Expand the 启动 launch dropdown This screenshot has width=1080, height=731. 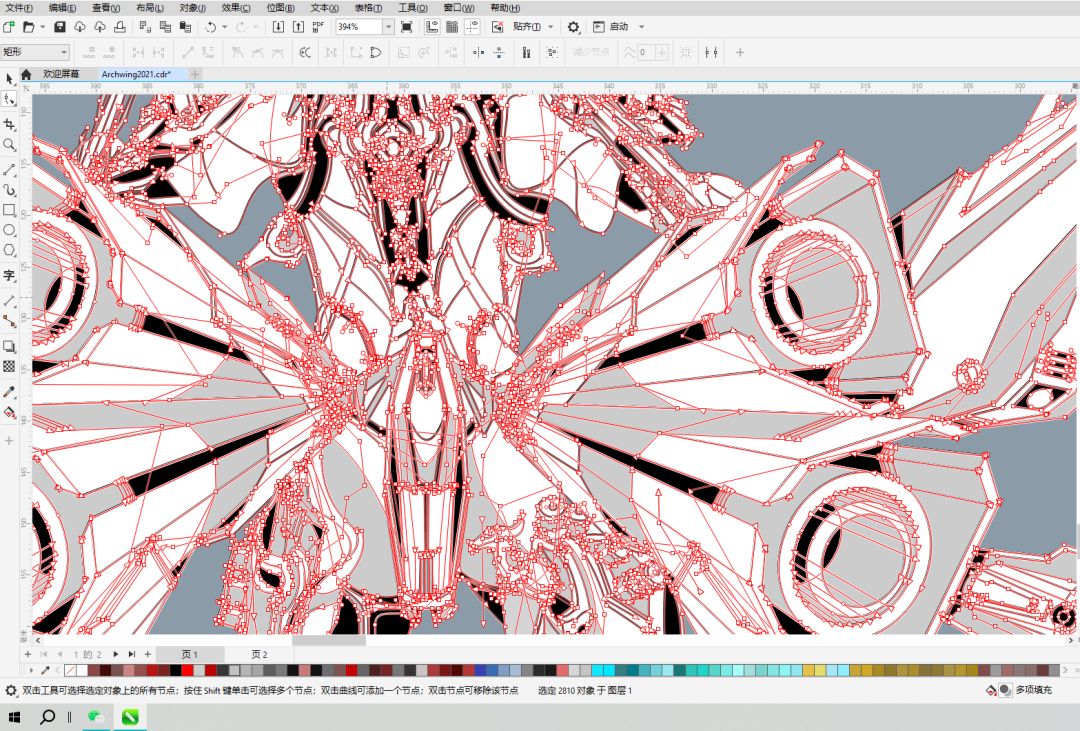[641, 27]
